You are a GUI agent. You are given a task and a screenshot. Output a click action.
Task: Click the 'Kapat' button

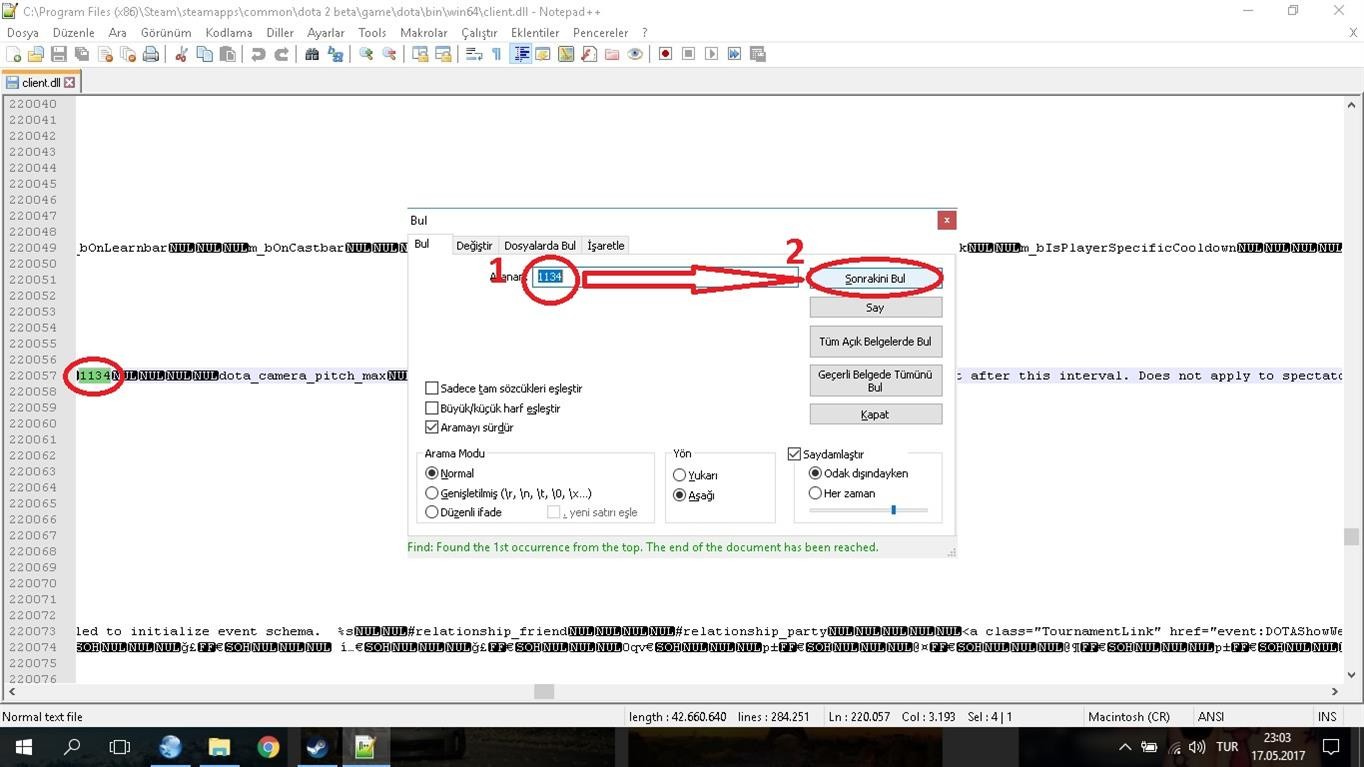[875, 414]
